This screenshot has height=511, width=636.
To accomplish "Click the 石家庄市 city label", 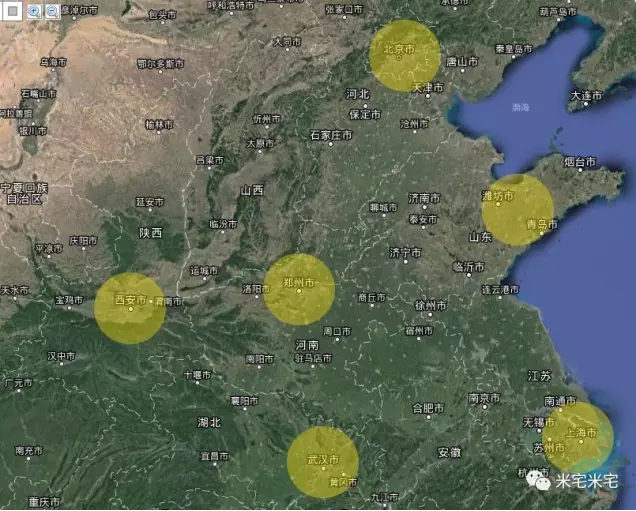I will [x=331, y=135].
